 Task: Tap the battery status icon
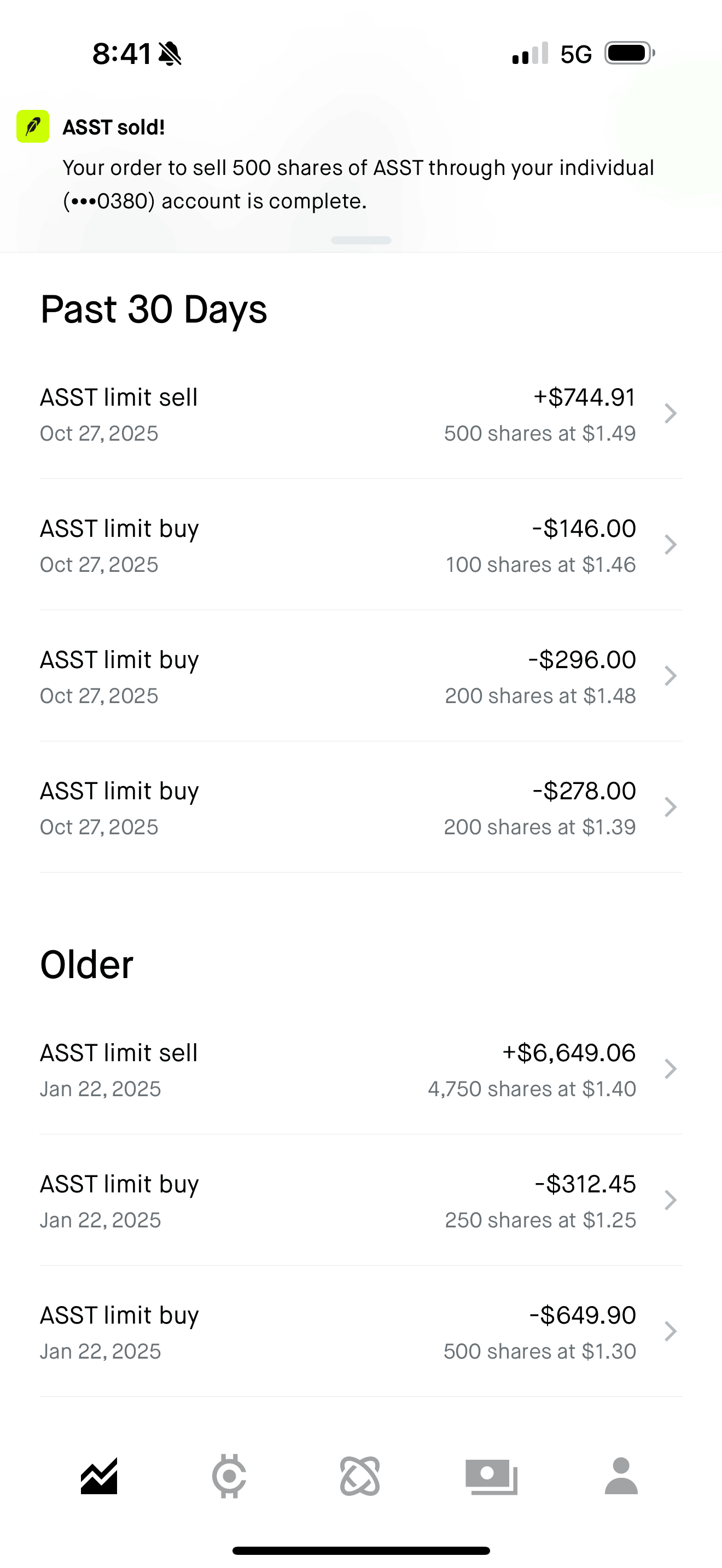(629, 54)
